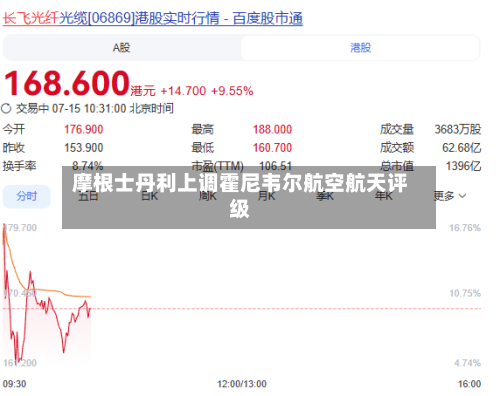The width and height of the screenshot is (500, 396).
Task: Click the price change +14.700
Action: point(183,91)
